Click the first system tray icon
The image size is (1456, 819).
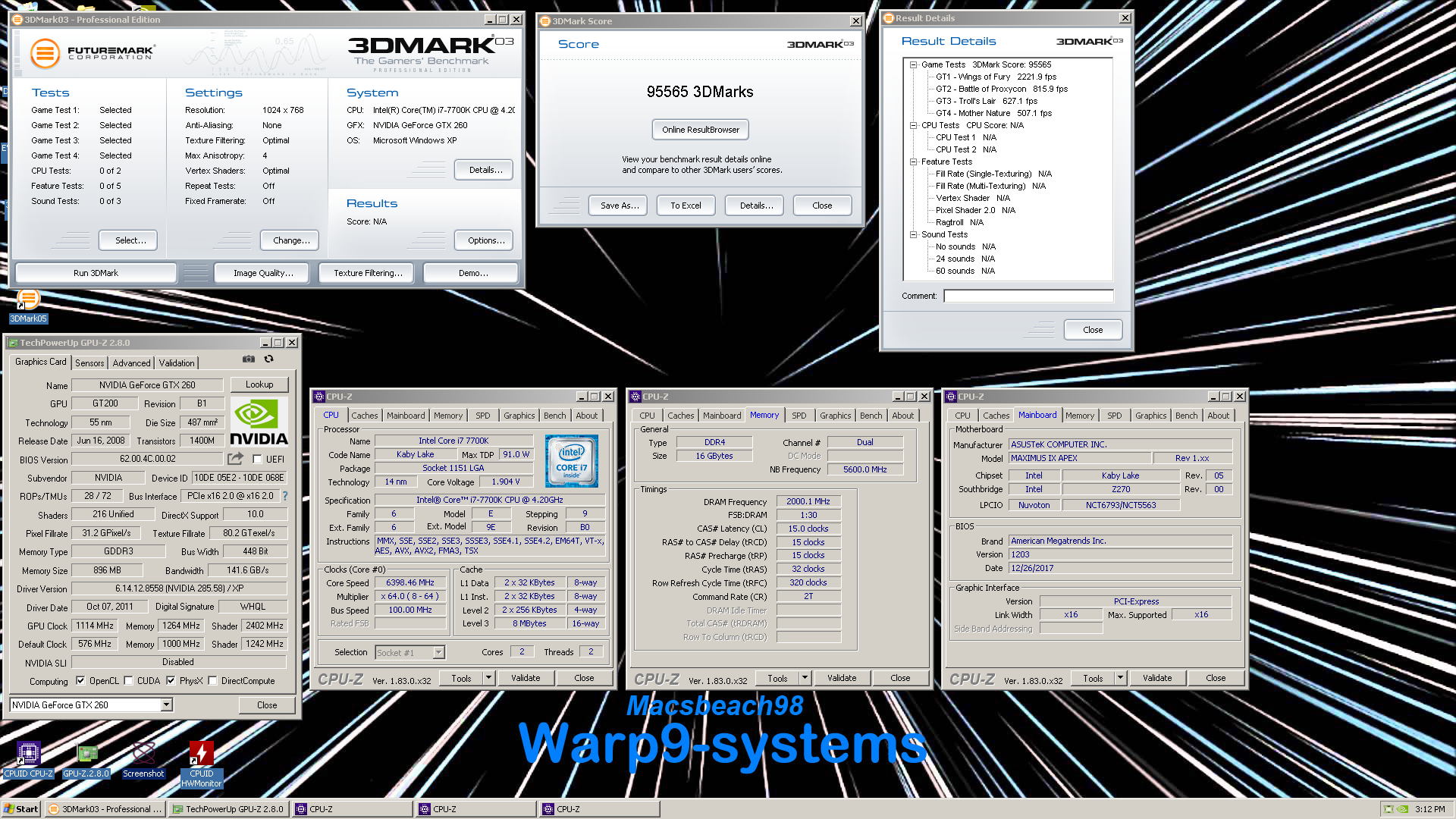click(1389, 809)
